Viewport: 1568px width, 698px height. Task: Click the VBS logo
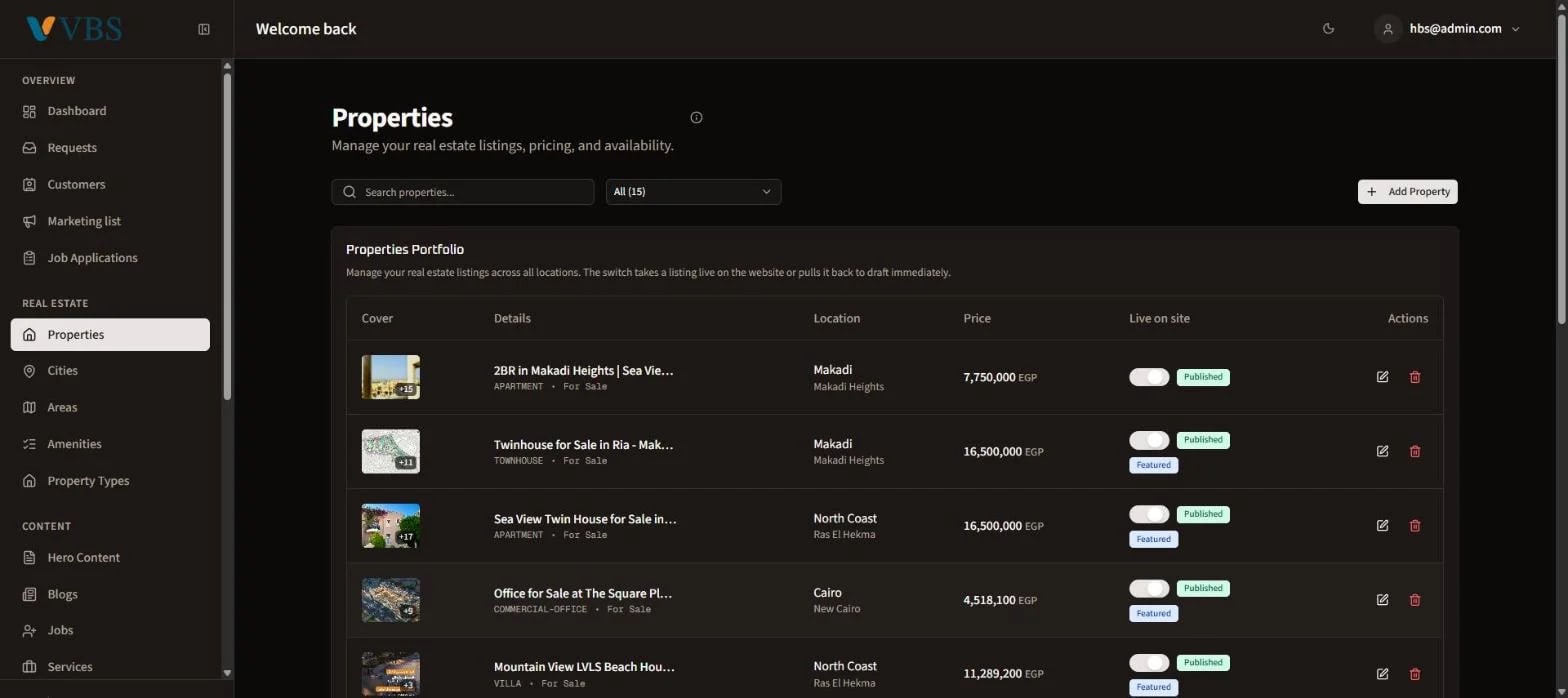click(74, 29)
